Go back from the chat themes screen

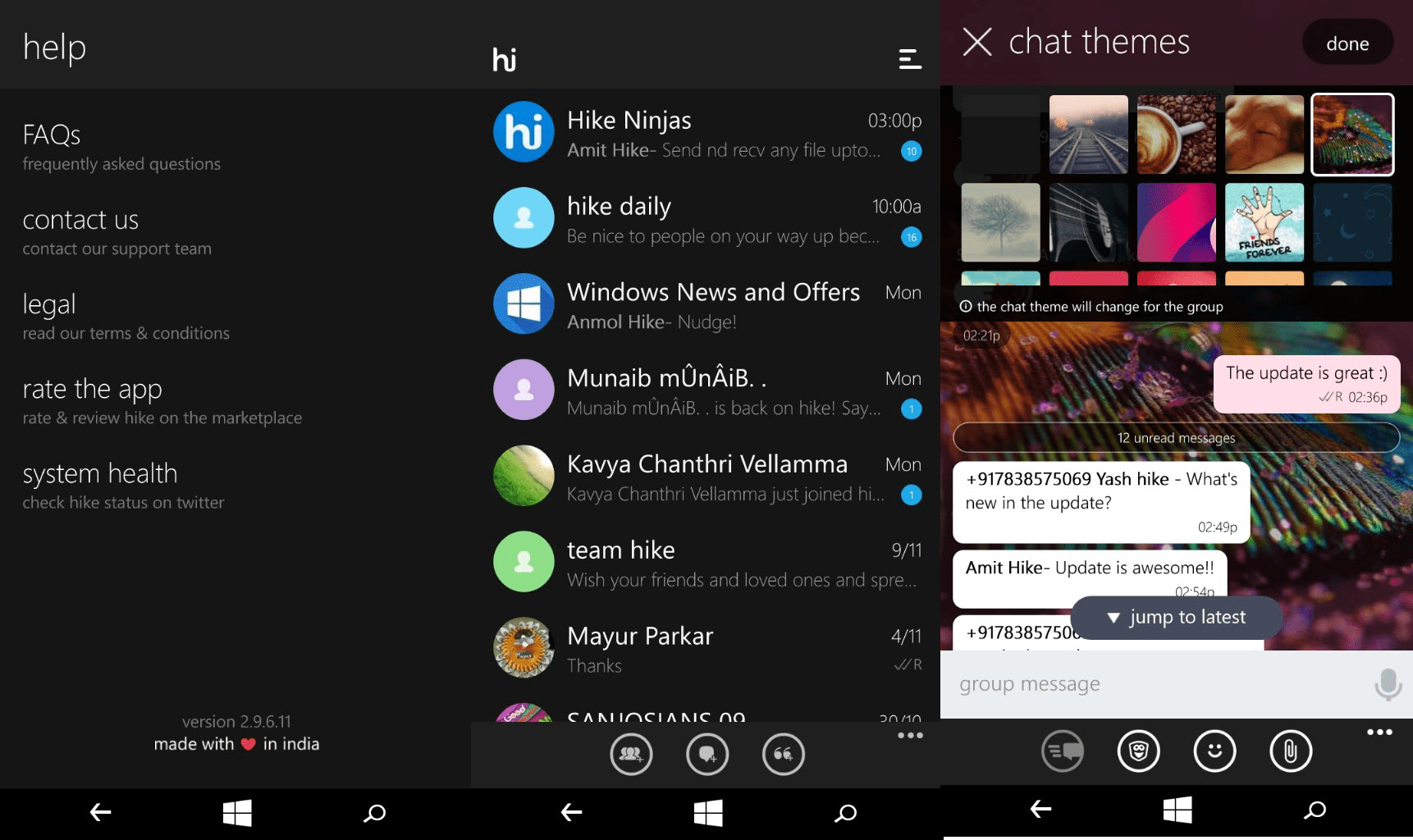pyautogui.click(x=1040, y=809)
